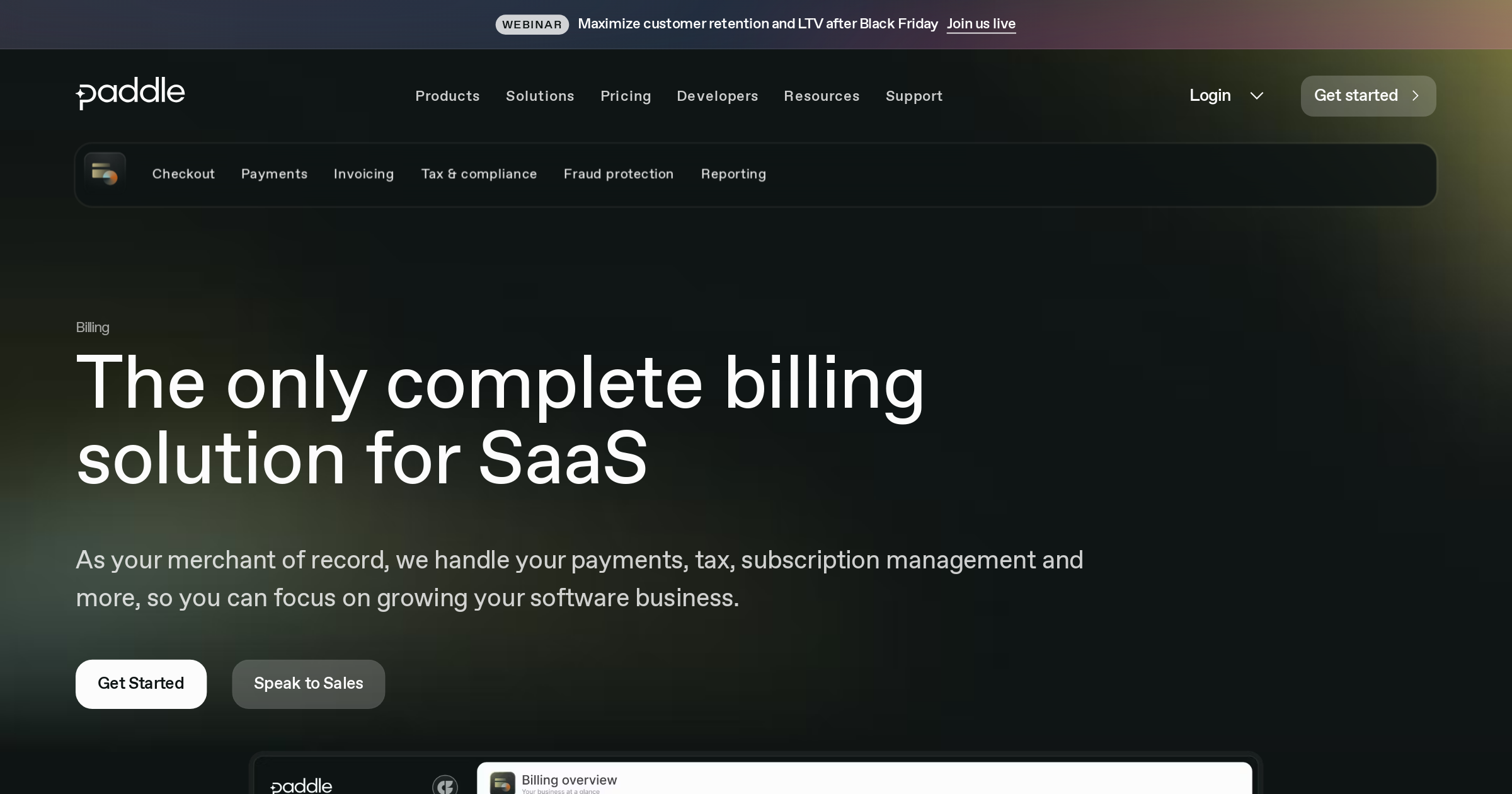Select the Reporting tab in sub-navigation
Viewport: 1512px width, 794px height.
[733, 174]
